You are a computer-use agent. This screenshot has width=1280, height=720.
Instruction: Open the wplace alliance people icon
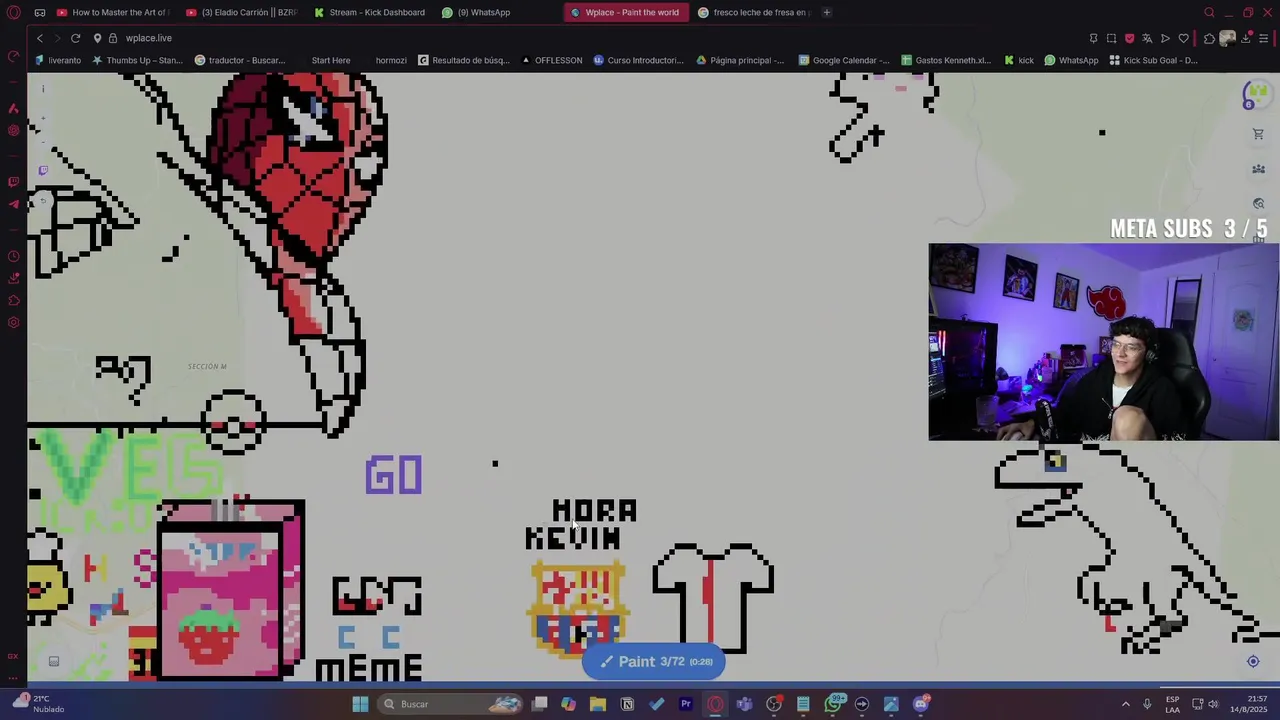tap(1258, 169)
